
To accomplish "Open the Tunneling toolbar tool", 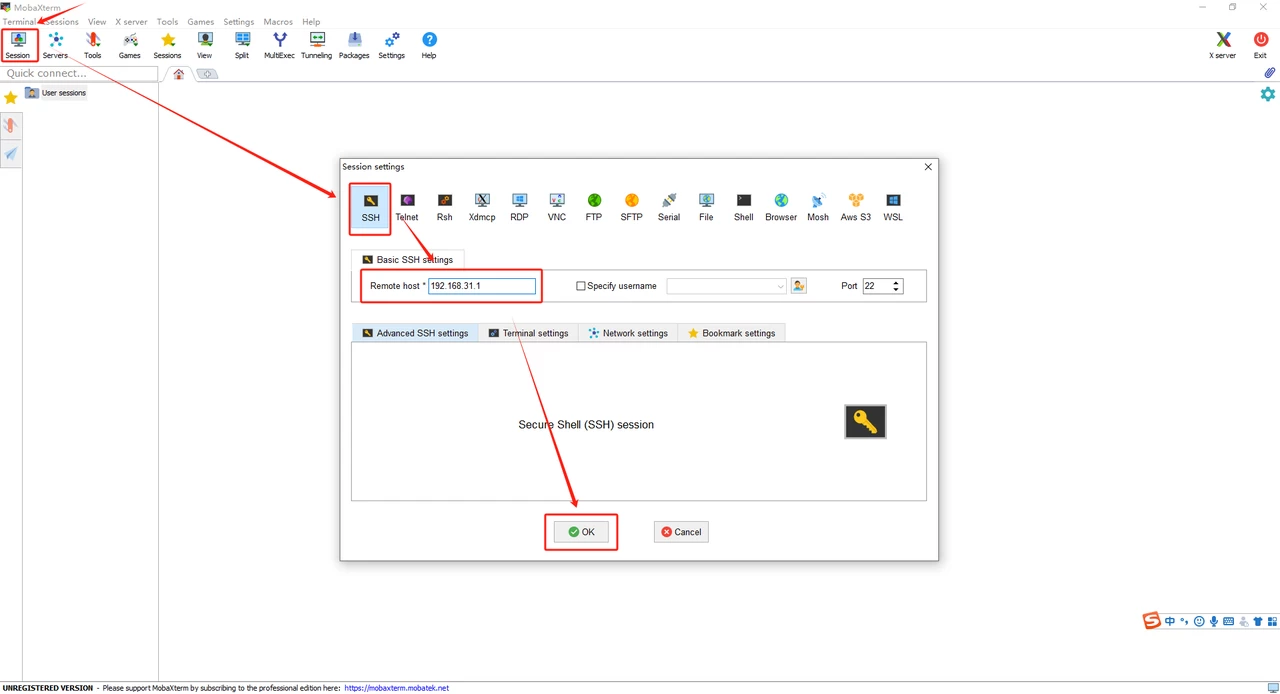I will pyautogui.click(x=316, y=45).
